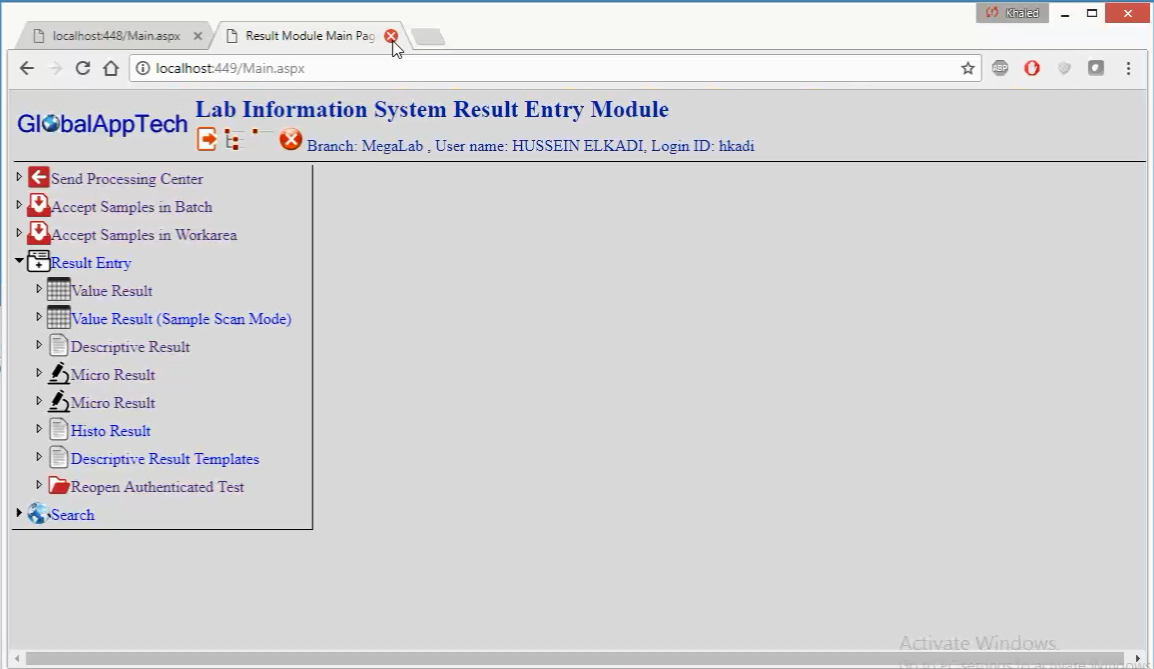1154x669 pixels.
Task: Click the scrollbar right arrow
Action: [x=1138, y=658]
